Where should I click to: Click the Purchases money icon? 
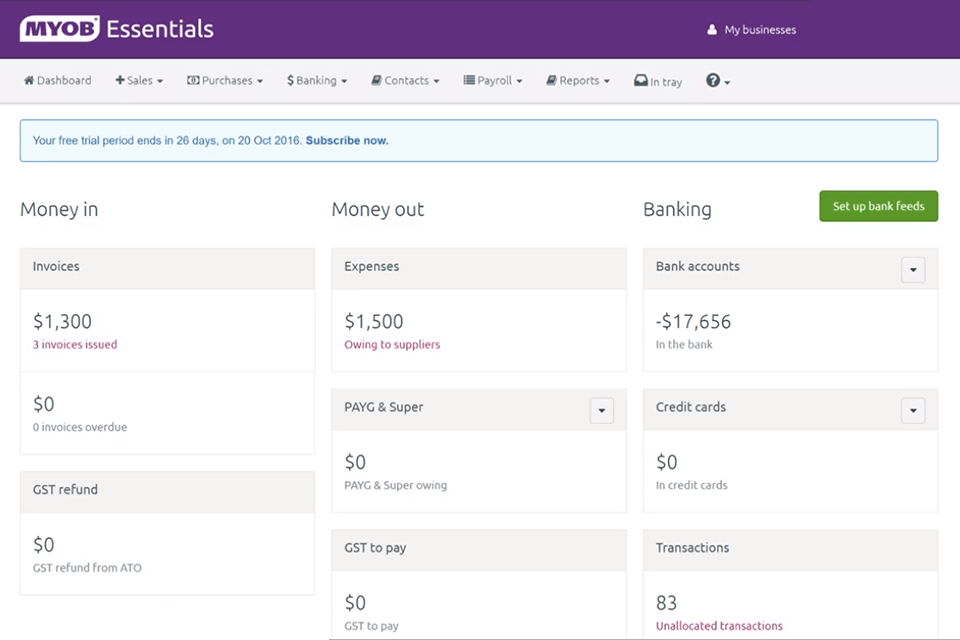[x=193, y=80]
